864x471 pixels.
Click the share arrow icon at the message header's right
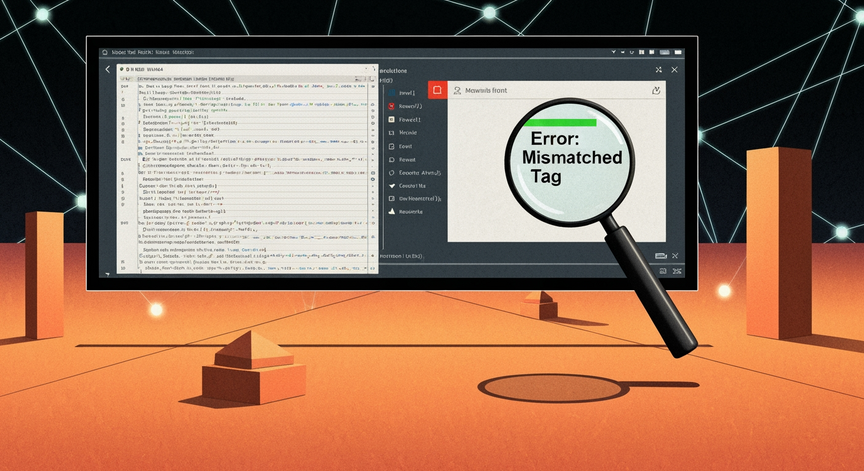(x=656, y=90)
